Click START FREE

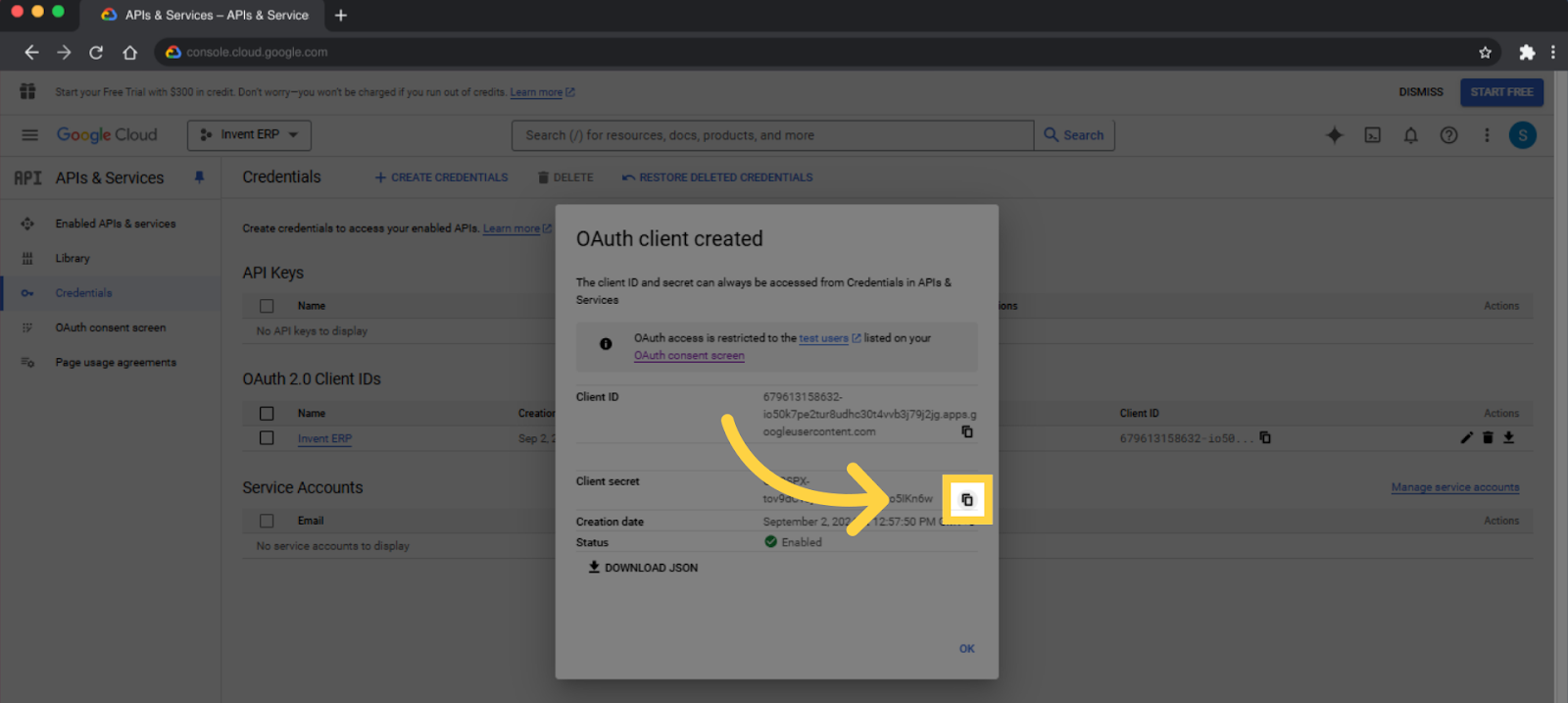click(x=1501, y=92)
